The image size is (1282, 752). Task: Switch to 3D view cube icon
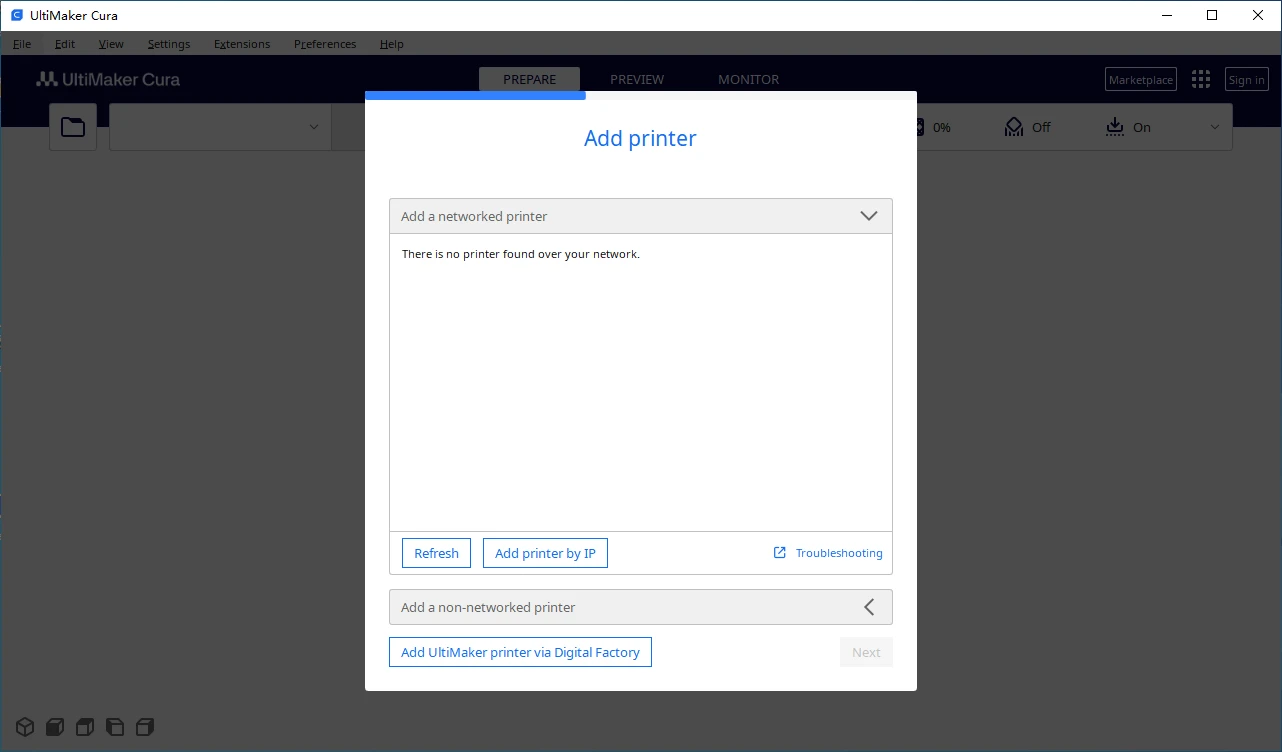click(x=25, y=727)
